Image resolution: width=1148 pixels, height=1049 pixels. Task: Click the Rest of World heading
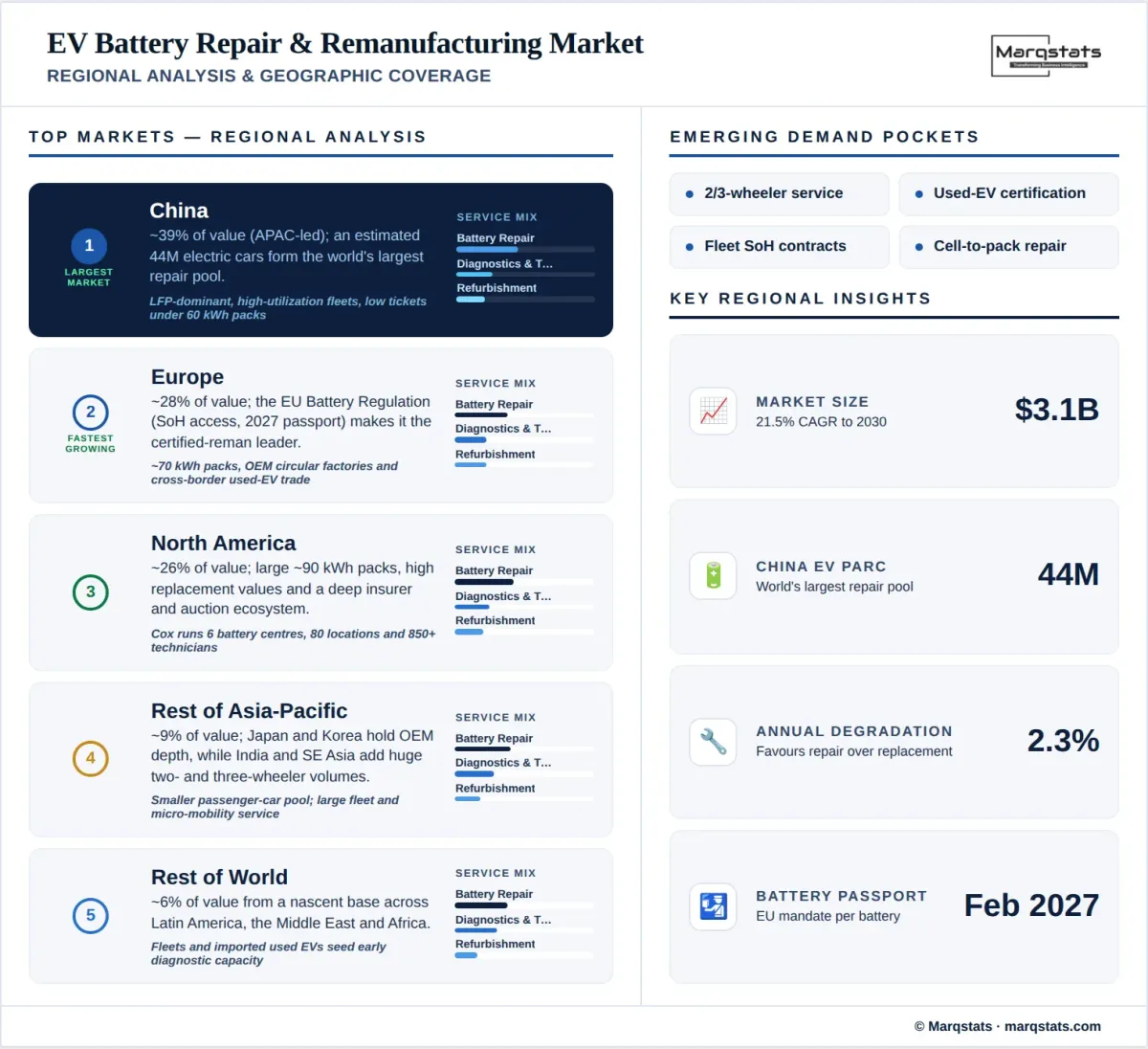[219, 878]
